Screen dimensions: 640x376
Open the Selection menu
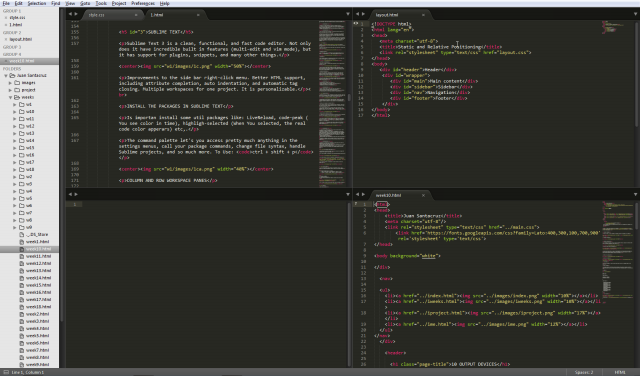pos(37,3)
